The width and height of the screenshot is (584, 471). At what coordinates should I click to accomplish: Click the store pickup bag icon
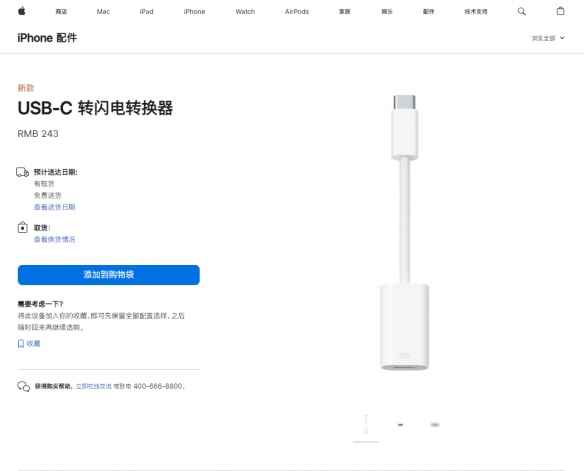(23, 227)
